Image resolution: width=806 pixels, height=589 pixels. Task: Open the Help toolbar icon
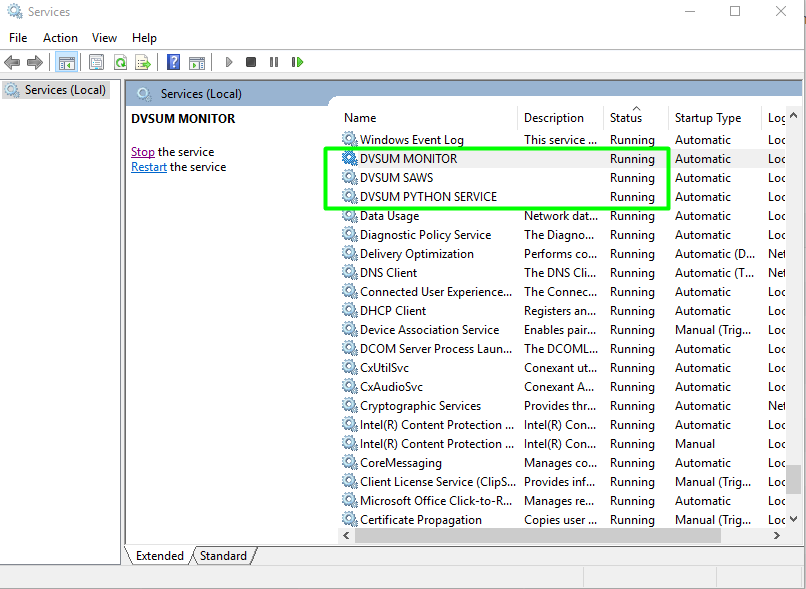pyautogui.click(x=174, y=62)
